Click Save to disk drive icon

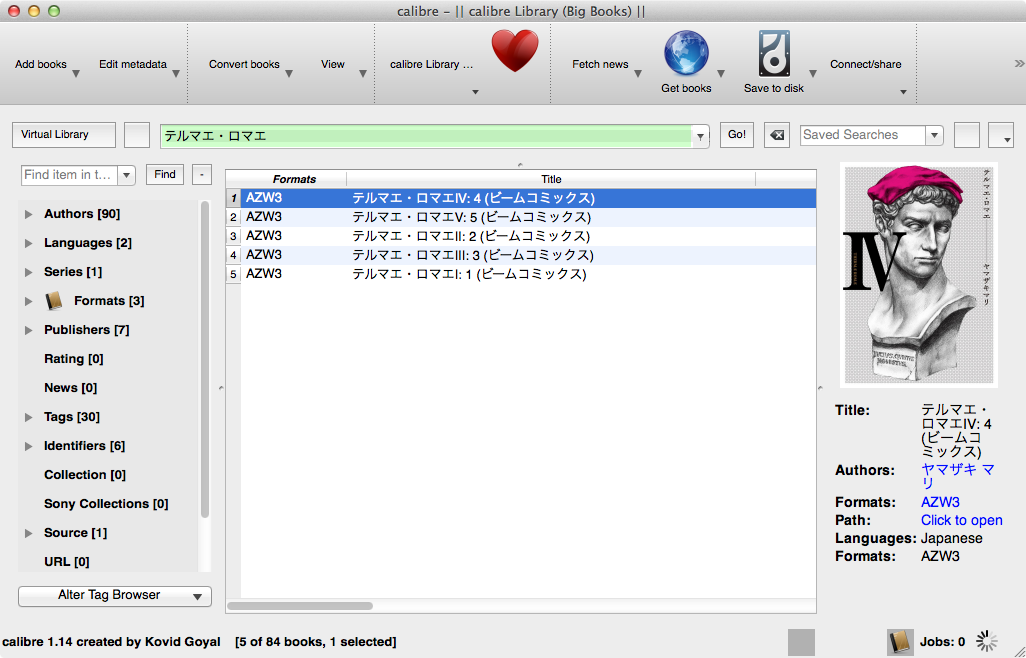[x=774, y=54]
